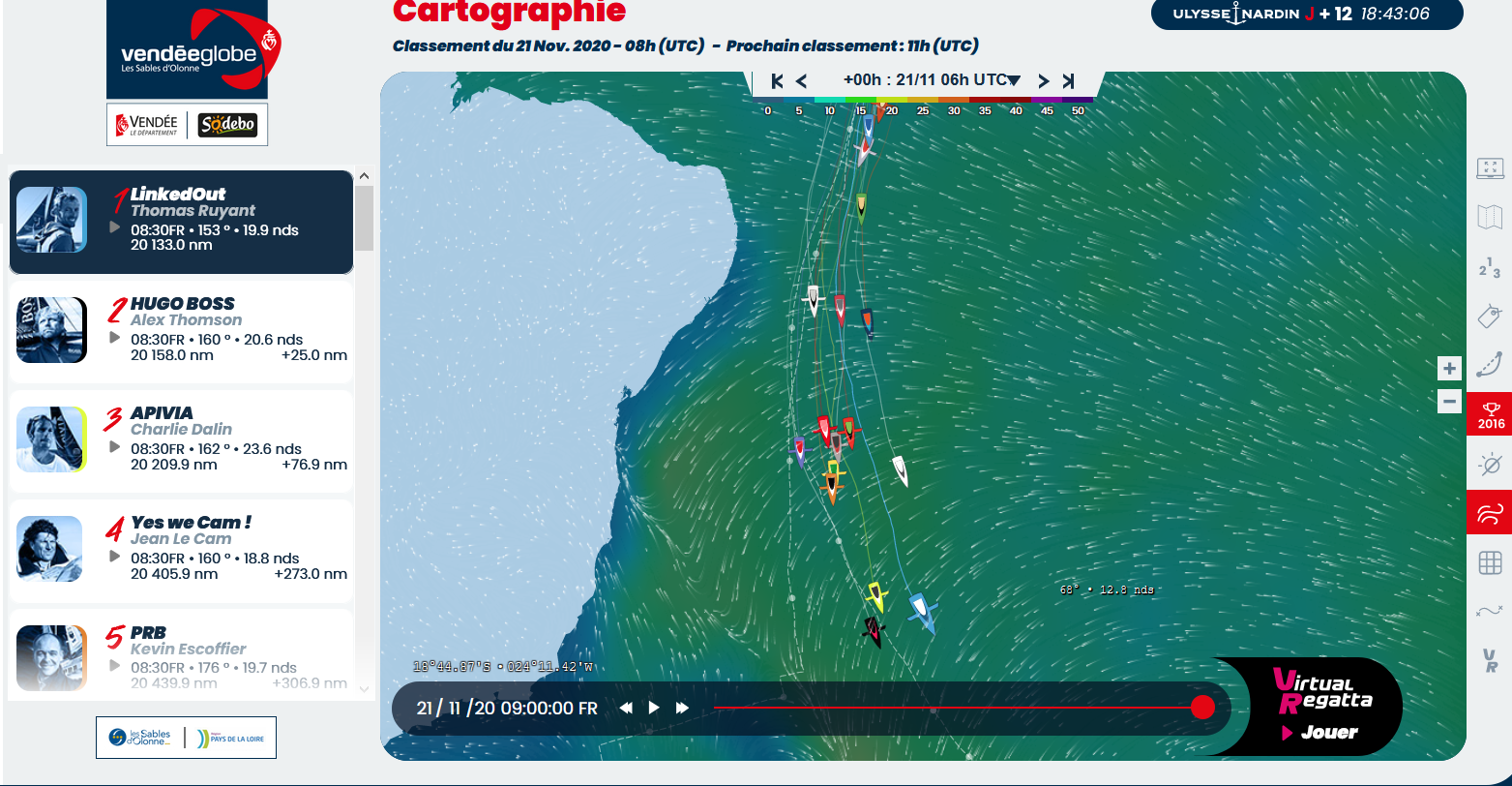The height and width of the screenshot is (786, 1512).
Task: Click Kevin Escoffier skipper photo
Action: coord(52,658)
